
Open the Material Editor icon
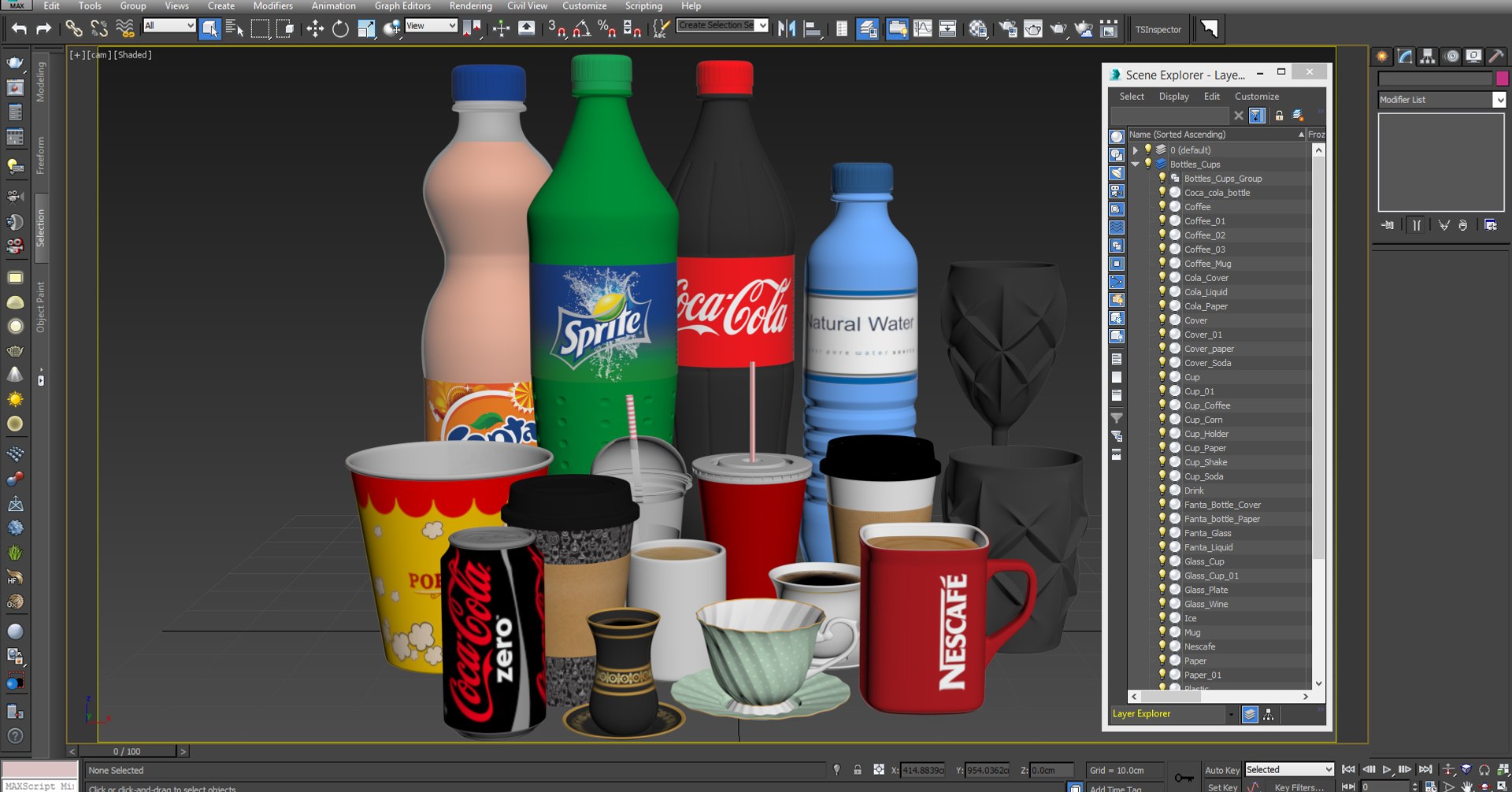pos(977,29)
